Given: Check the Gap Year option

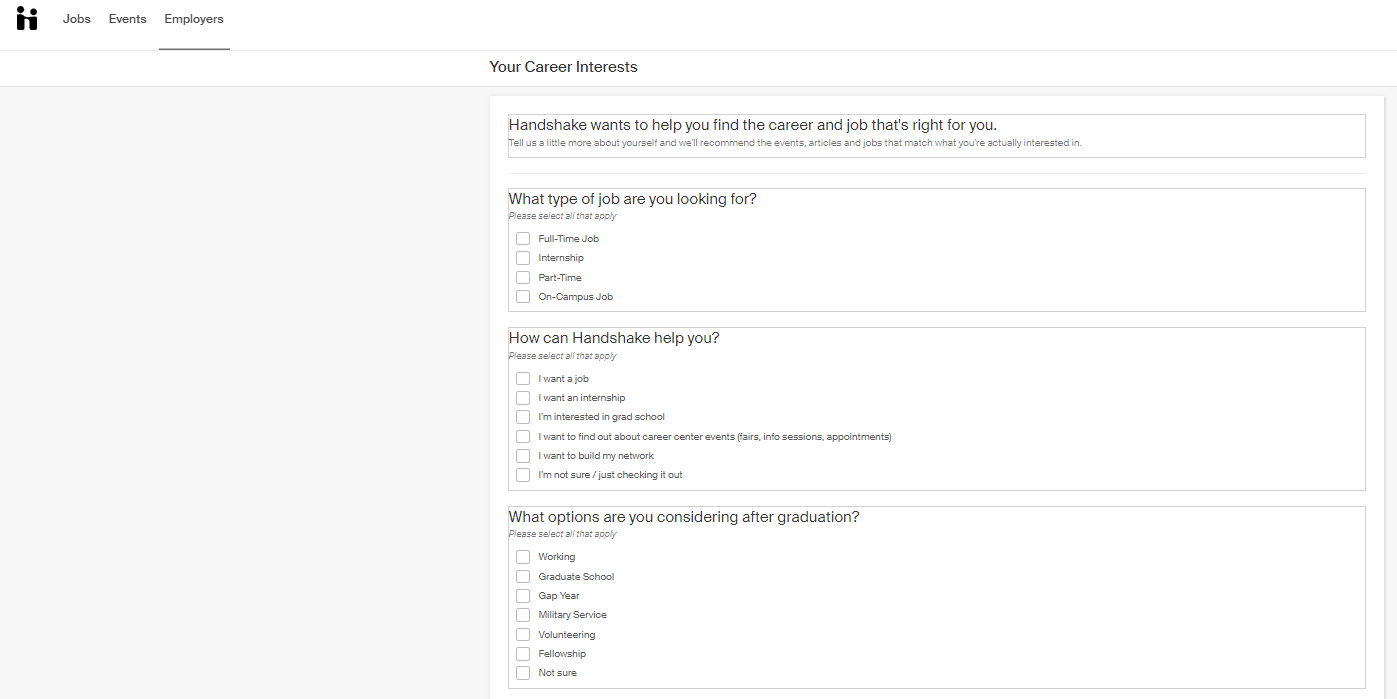Looking at the screenshot, I should pos(523,595).
